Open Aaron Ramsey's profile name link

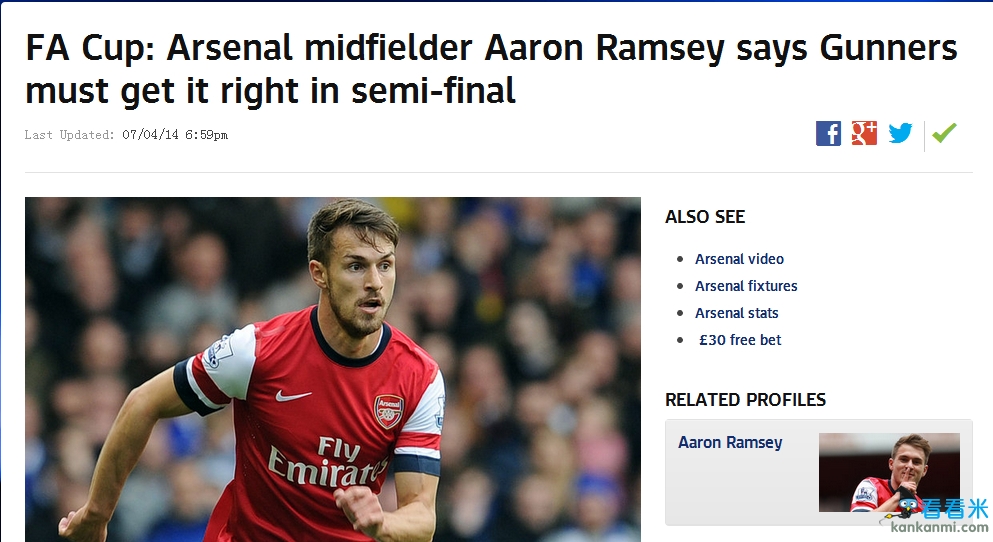(730, 442)
